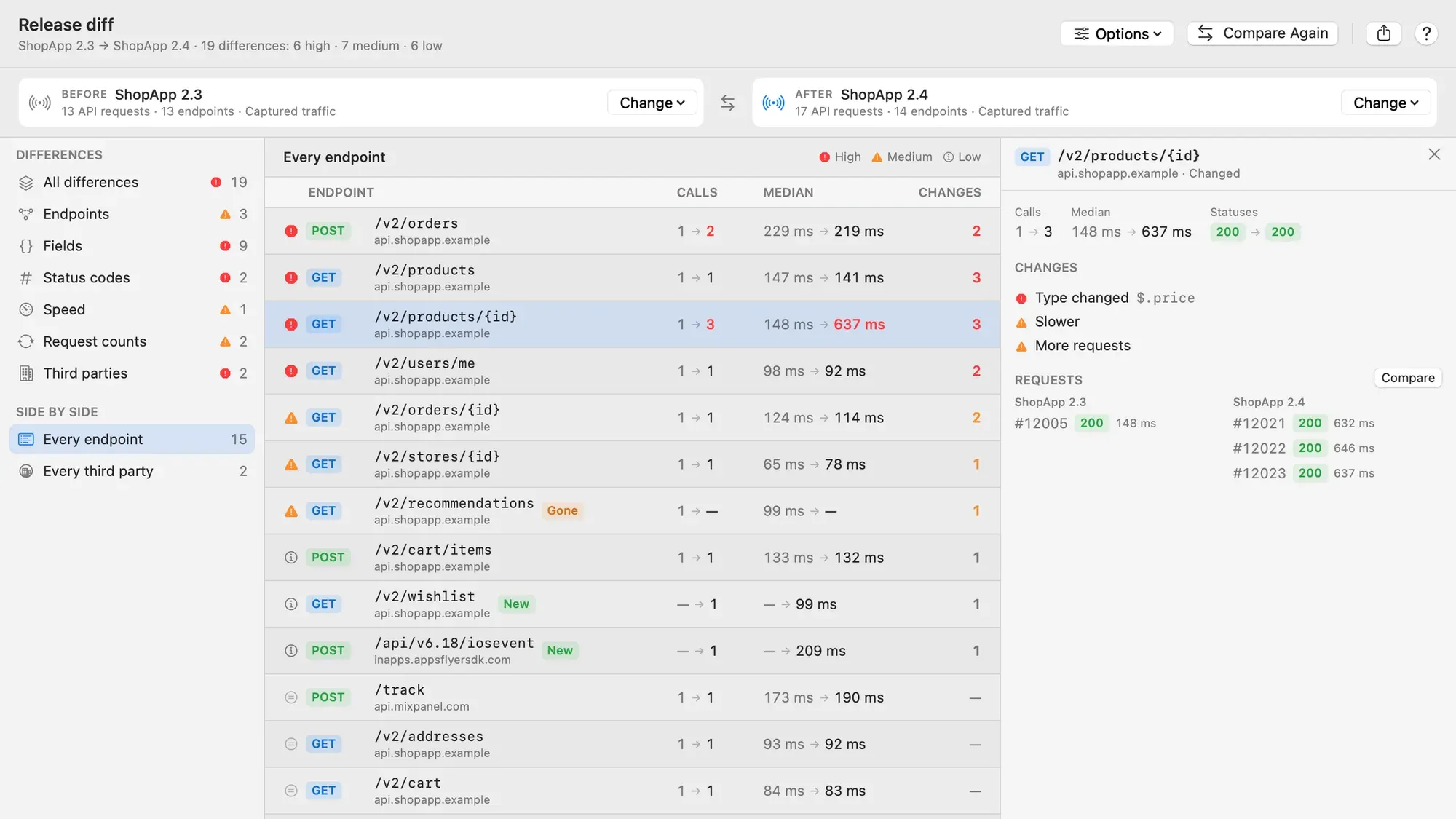Click the layers icon beside All differences
The width and height of the screenshot is (1456, 819).
tap(26, 183)
